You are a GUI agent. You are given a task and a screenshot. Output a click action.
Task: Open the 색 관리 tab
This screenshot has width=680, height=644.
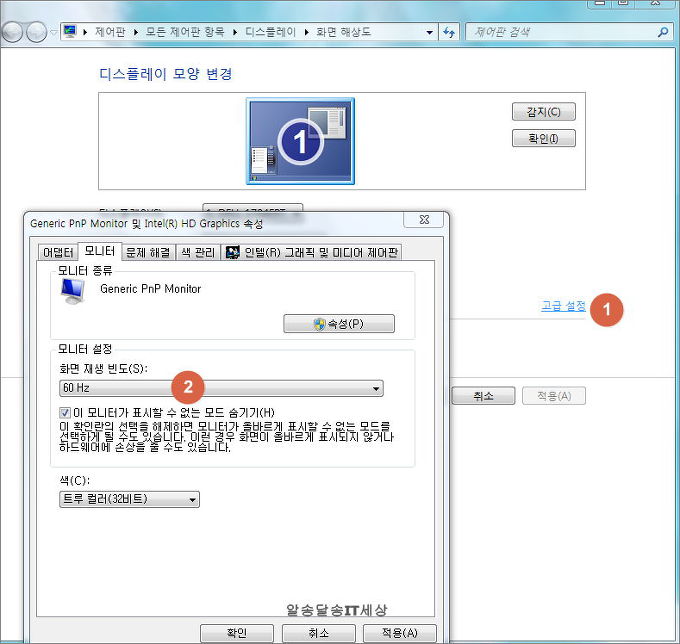[x=197, y=252]
